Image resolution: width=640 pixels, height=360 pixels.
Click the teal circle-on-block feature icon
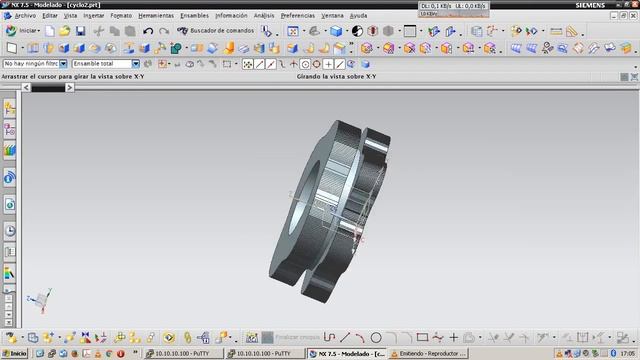point(176,48)
